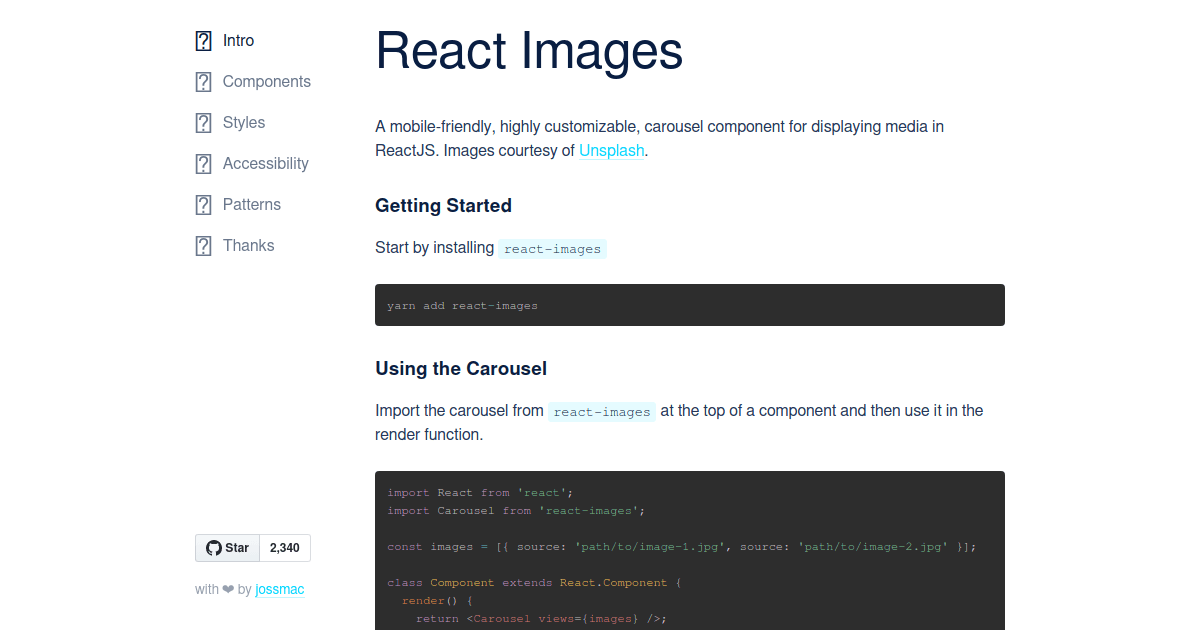The width and height of the screenshot is (1200, 630).
Task: Select the yarn add react-images code block
Action: 689,305
